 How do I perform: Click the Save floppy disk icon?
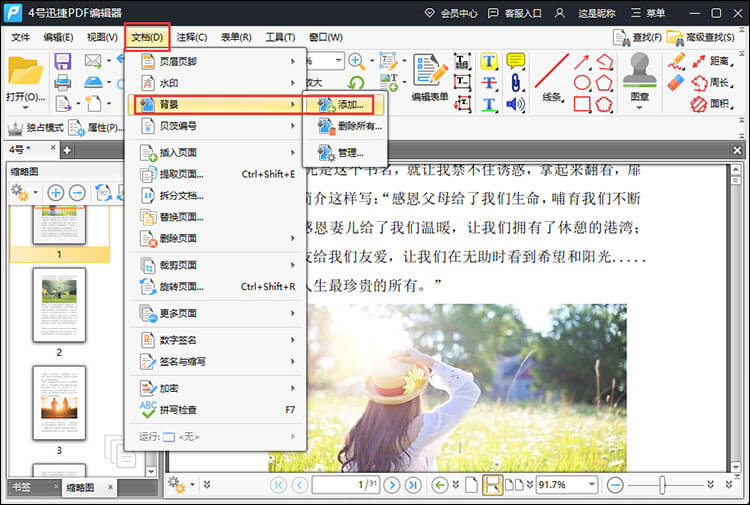[x=62, y=61]
